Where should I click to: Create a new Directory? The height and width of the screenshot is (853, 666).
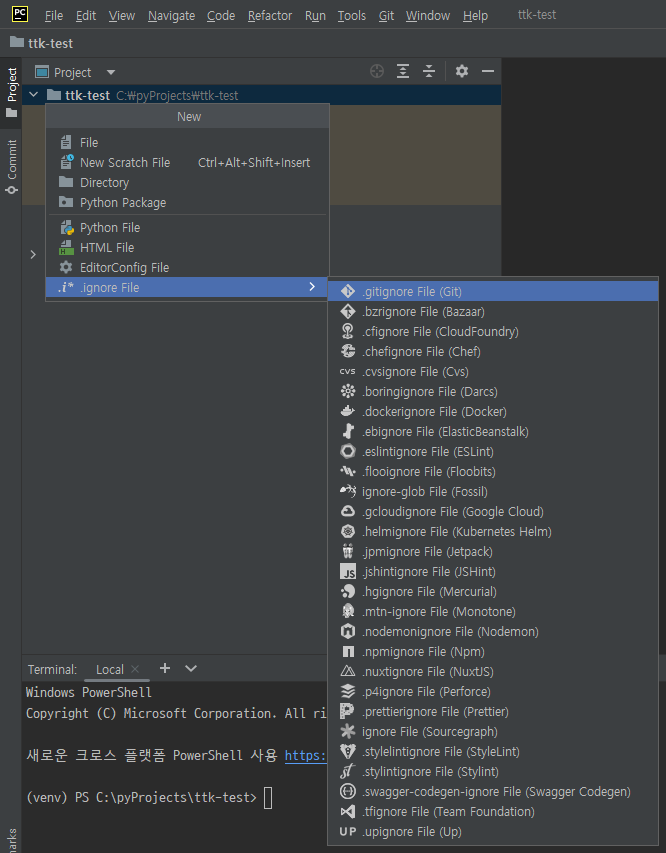tap(188, 183)
